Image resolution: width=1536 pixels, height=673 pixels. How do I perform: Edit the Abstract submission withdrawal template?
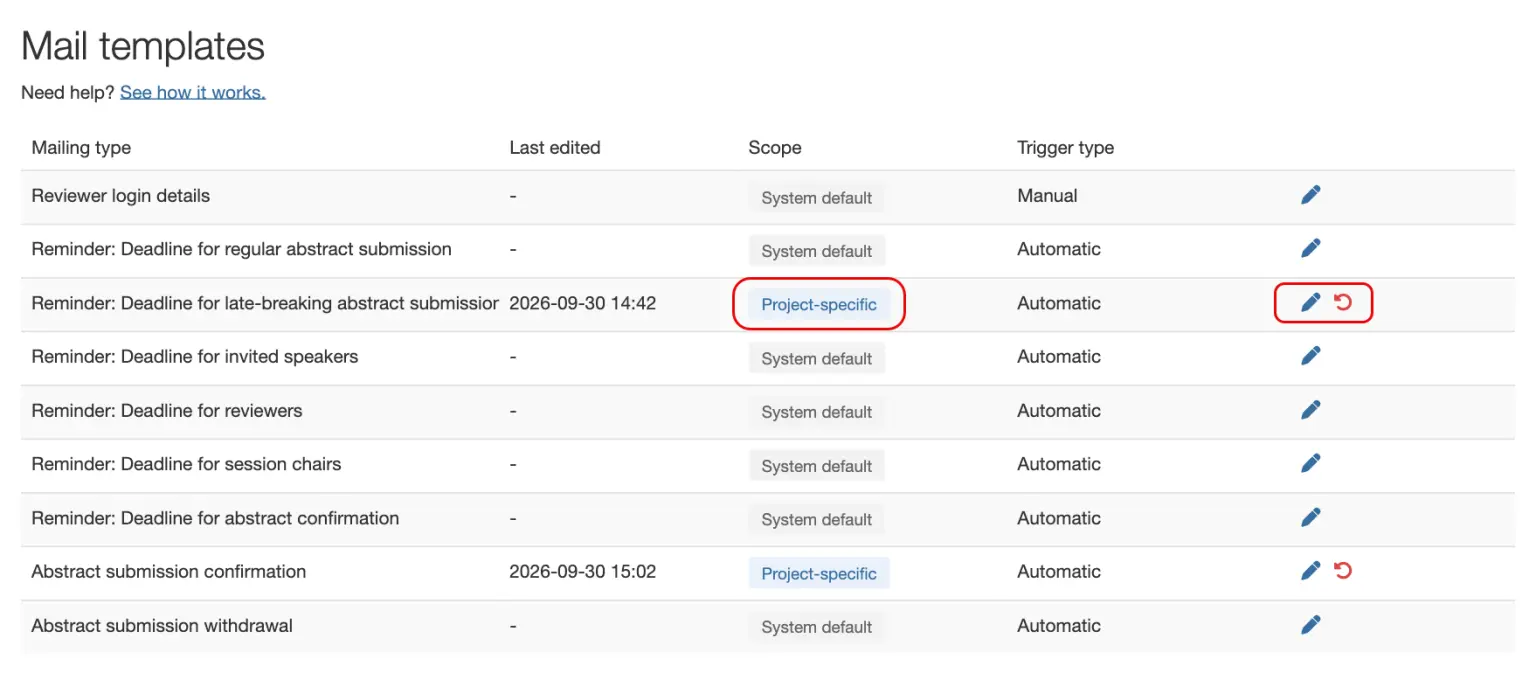1310,625
